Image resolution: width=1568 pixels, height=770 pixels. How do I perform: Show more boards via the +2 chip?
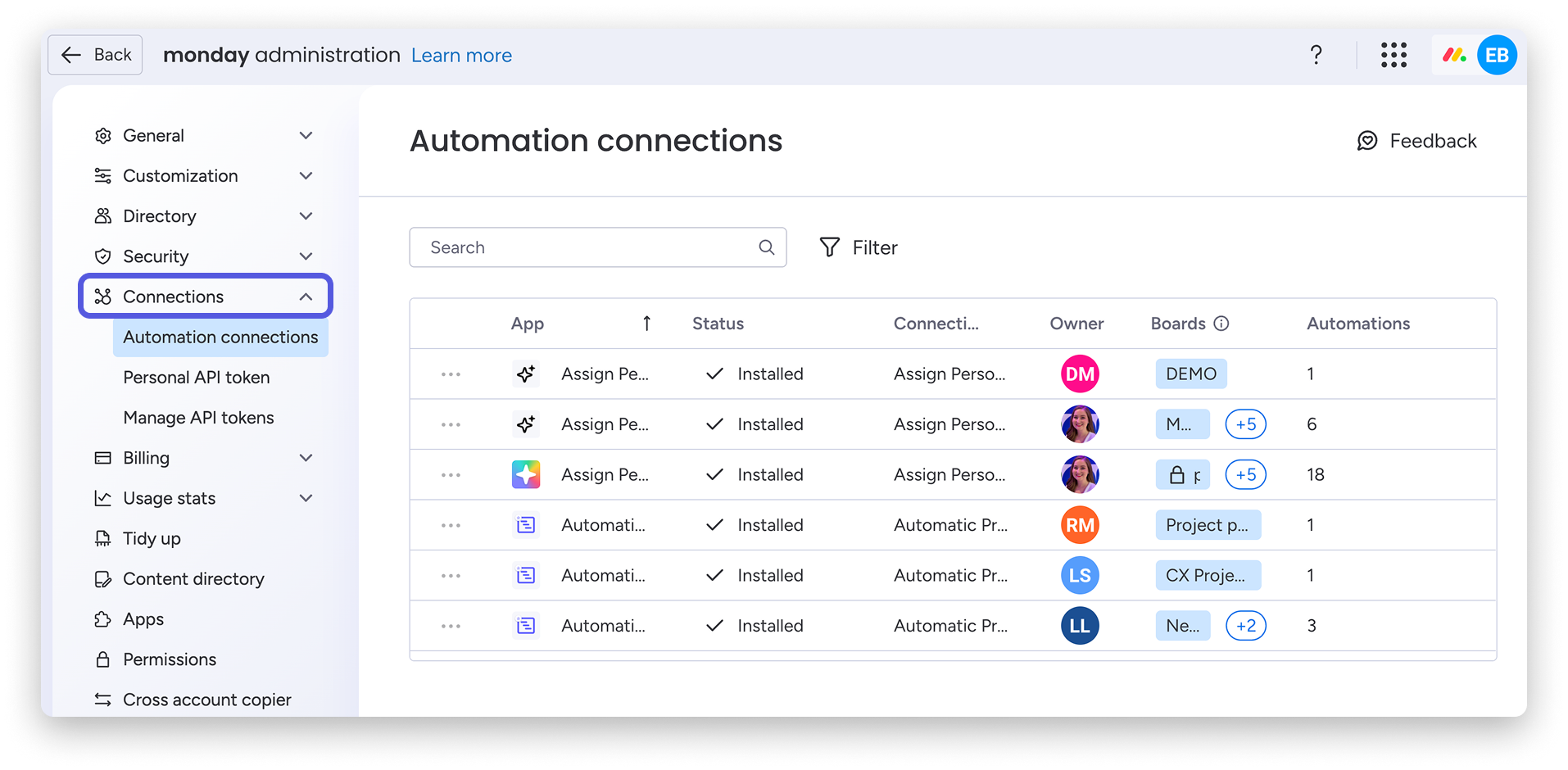point(1245,626)
